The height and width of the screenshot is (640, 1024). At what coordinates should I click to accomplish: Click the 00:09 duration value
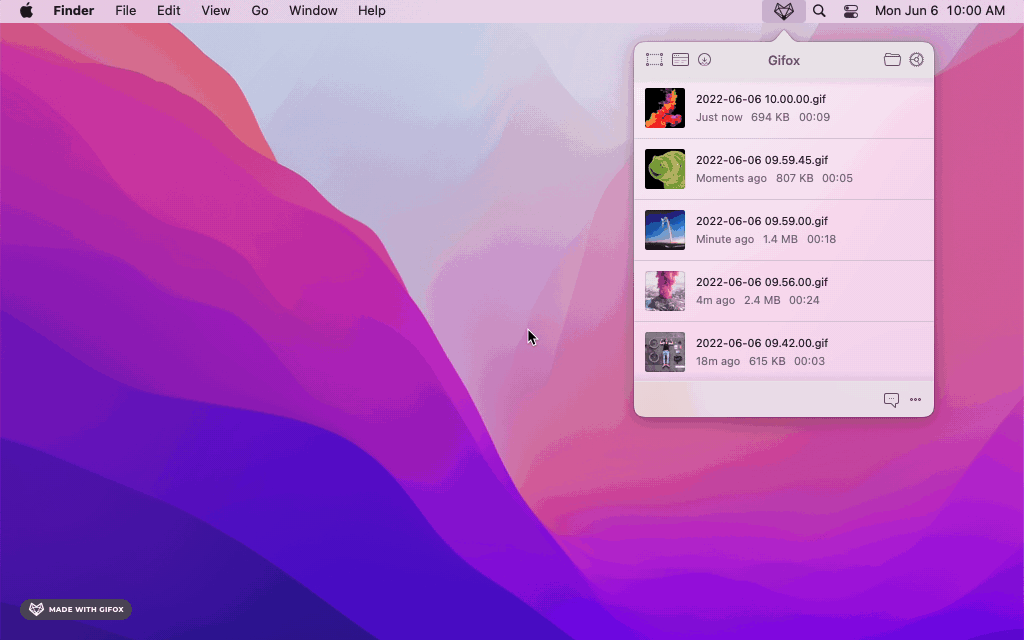pos(814,118)
